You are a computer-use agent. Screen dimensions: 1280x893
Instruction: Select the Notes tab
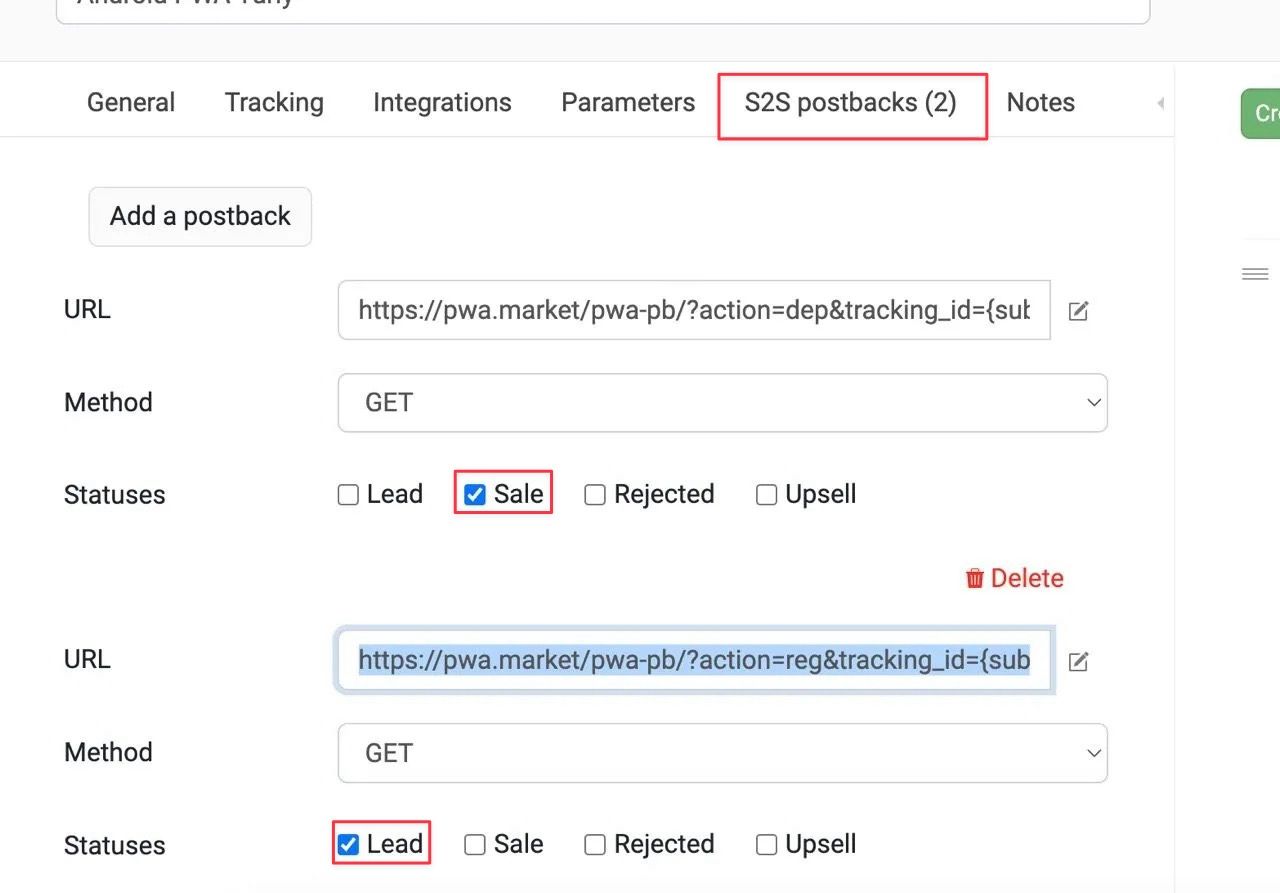pos(1040,103)
